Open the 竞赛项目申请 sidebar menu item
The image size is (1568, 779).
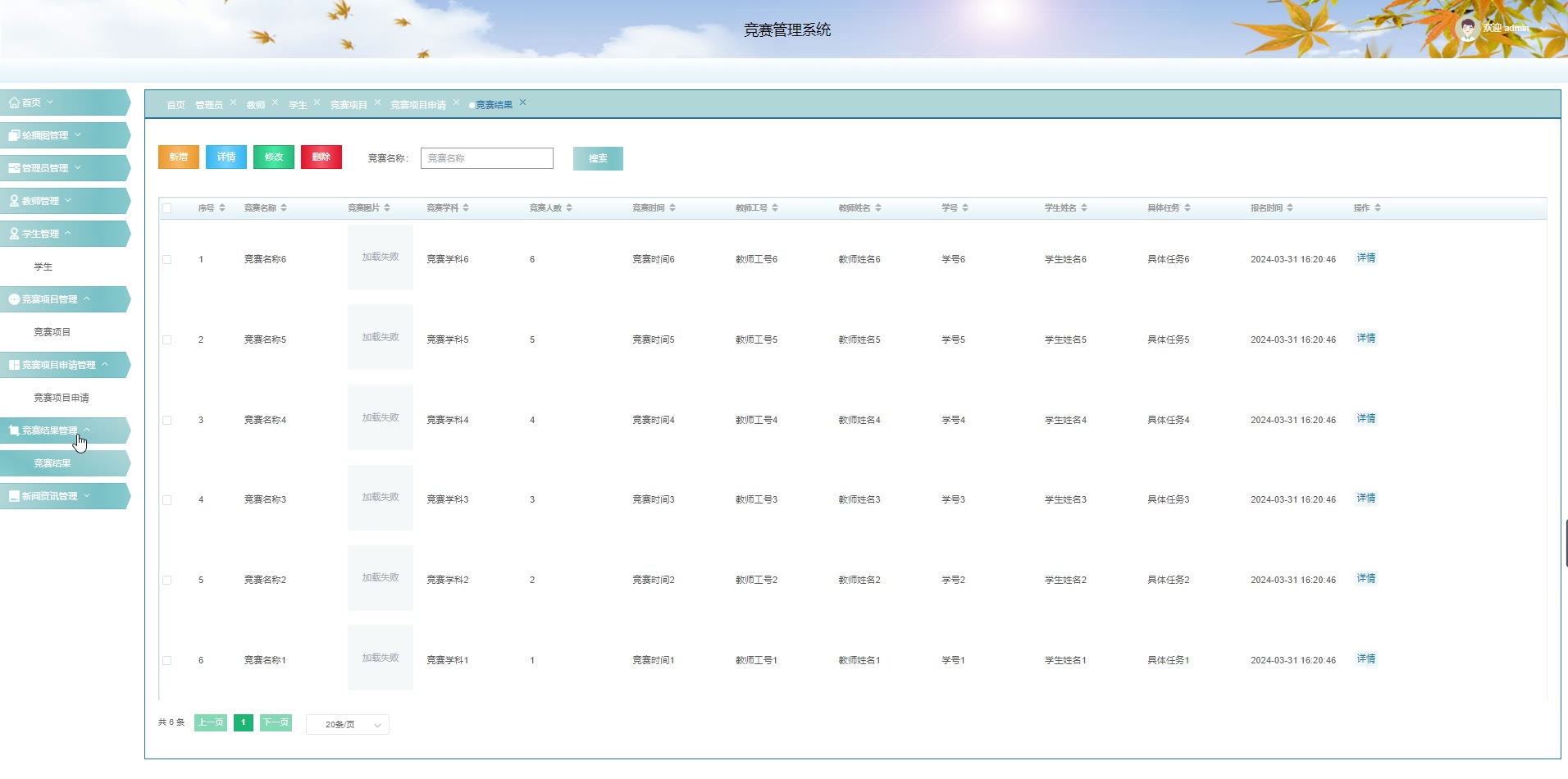click(x=62, y=398)
